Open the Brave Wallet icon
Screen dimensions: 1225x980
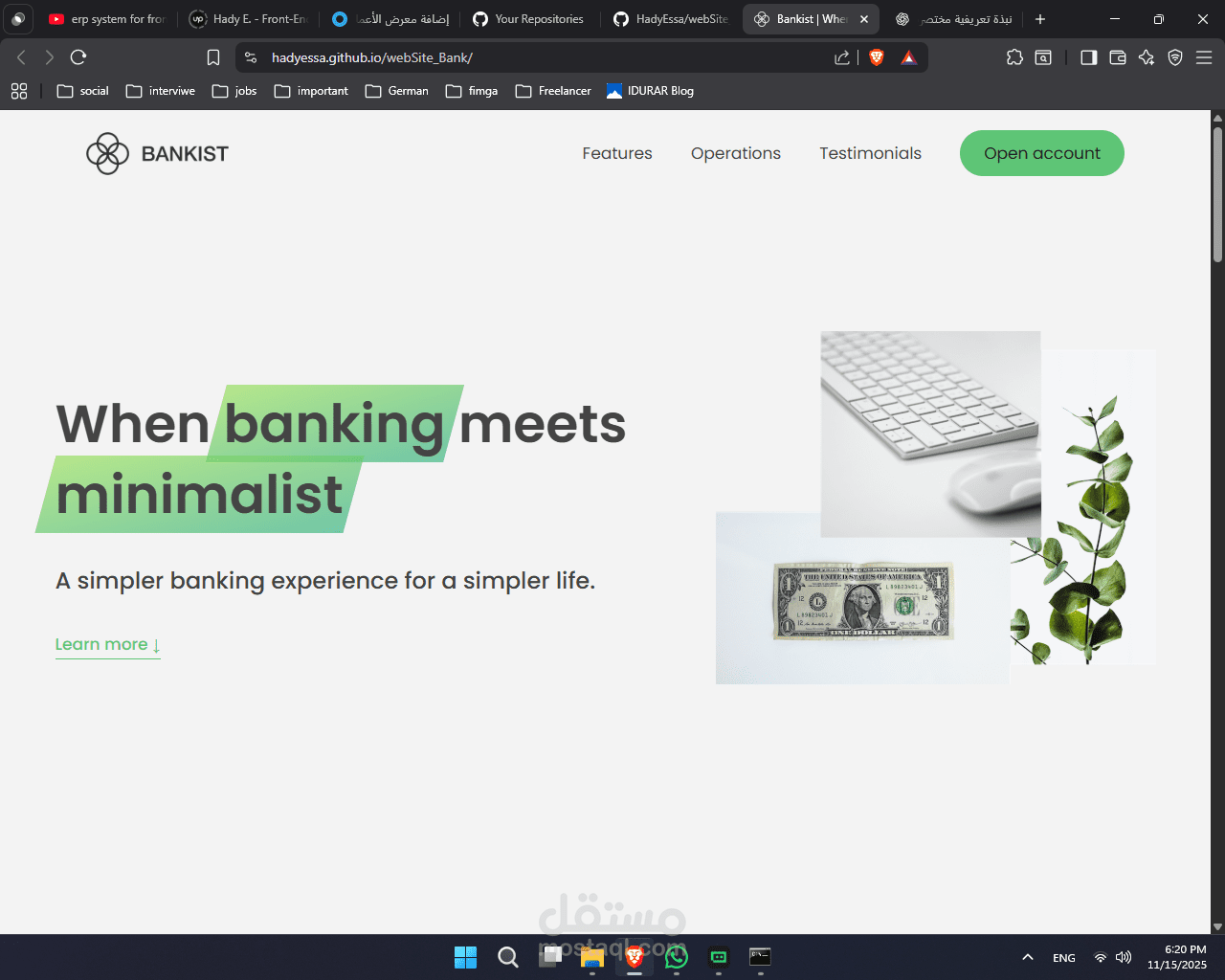click(x=1117, y=57)
